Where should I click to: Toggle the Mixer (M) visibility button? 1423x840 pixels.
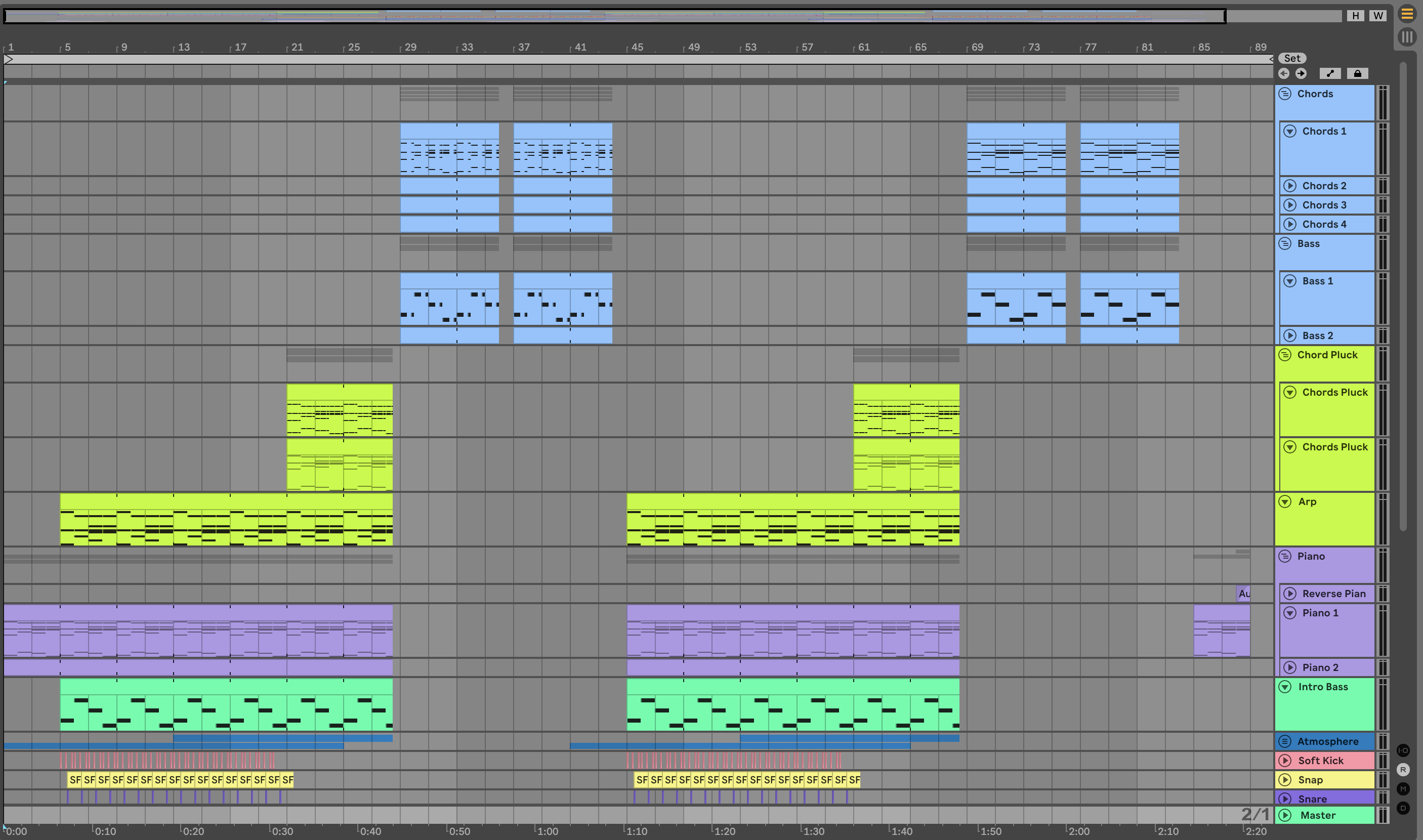(x=1403, y=789)
